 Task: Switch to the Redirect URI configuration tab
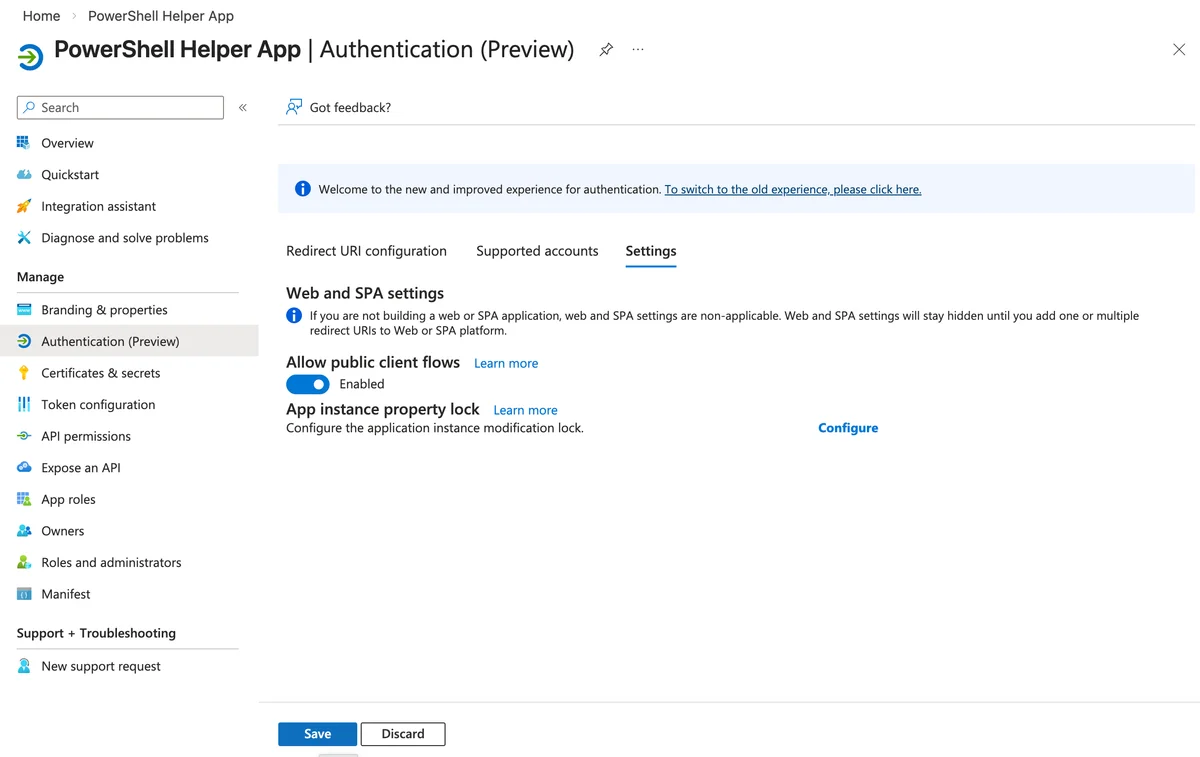[366, 251]
